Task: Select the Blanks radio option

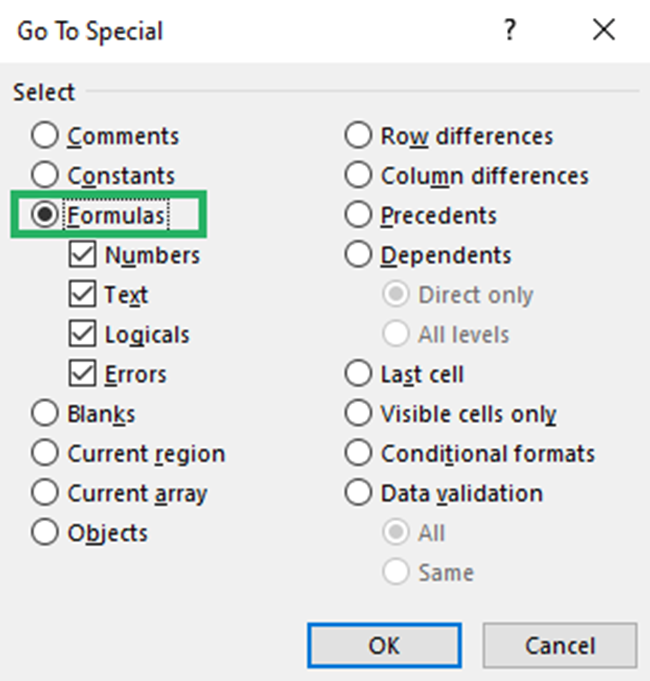Action: (45, 414)
